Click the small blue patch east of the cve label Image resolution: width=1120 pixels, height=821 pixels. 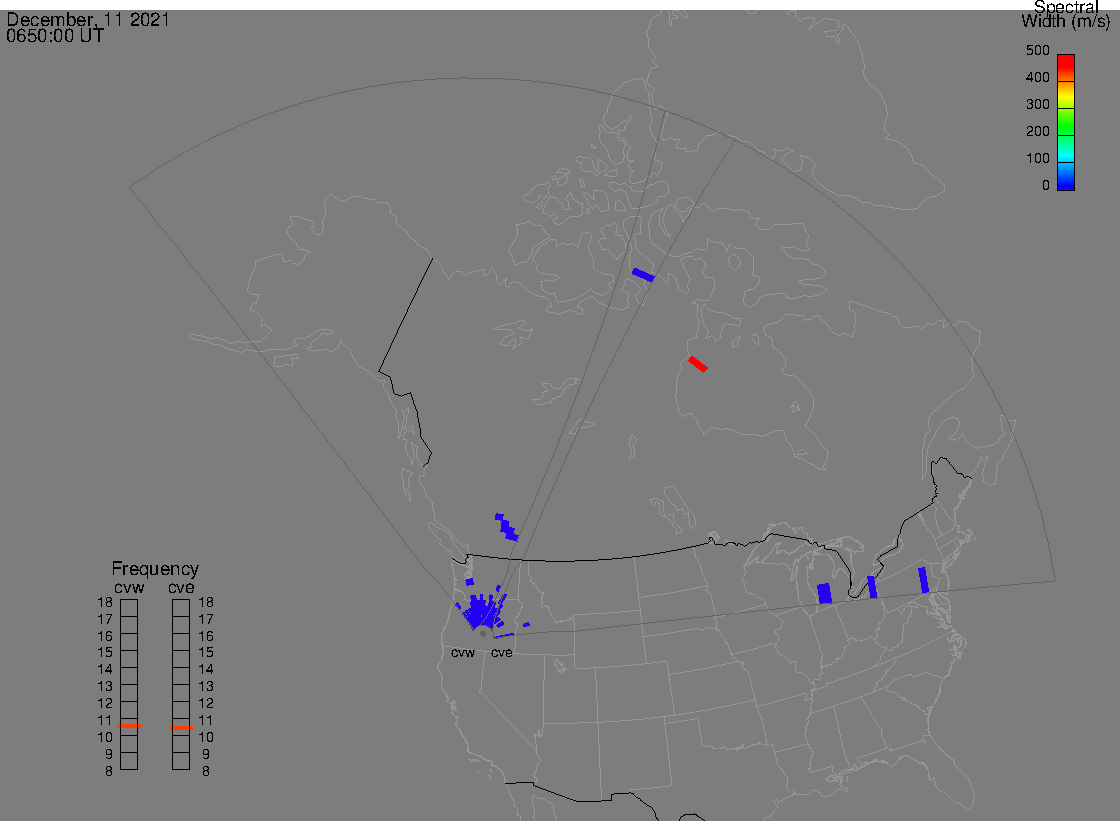click(x=526, y=625)
